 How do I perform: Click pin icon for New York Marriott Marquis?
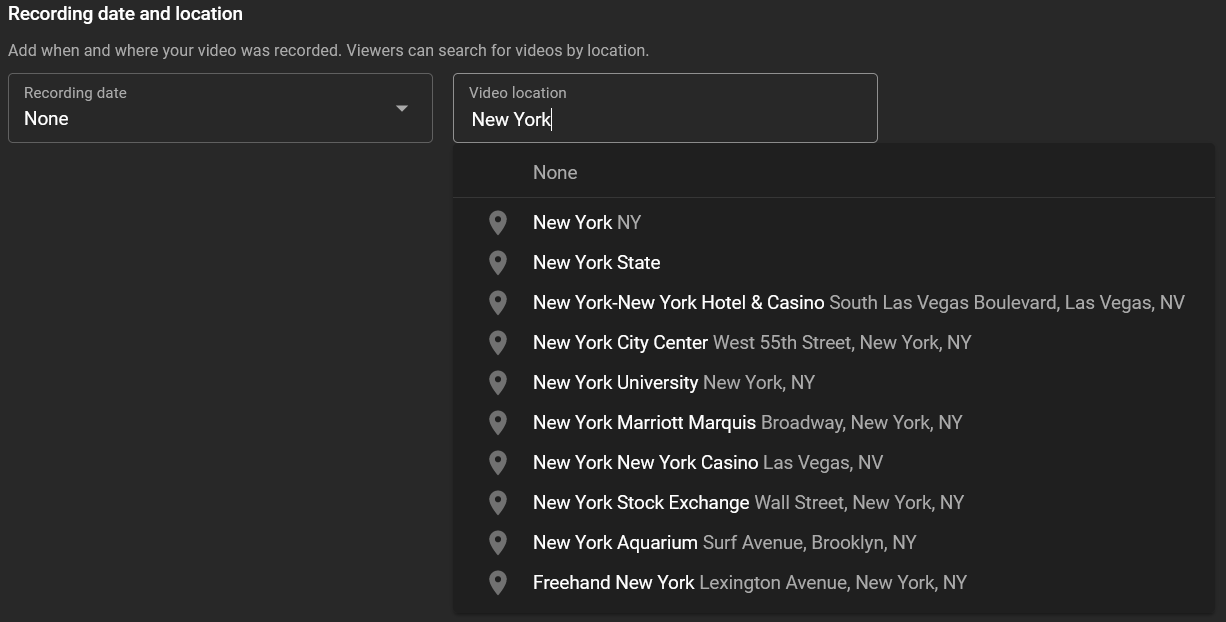498,423
